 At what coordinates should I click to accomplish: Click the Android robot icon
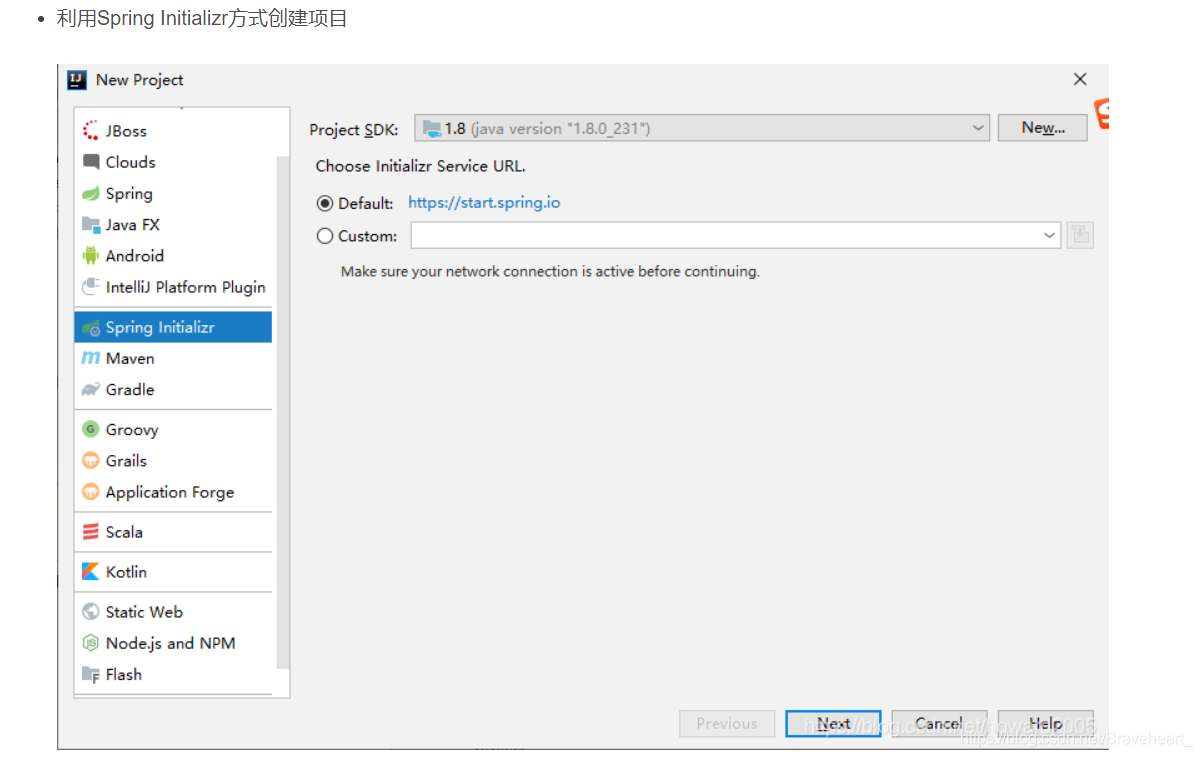(x=91, y=256)
